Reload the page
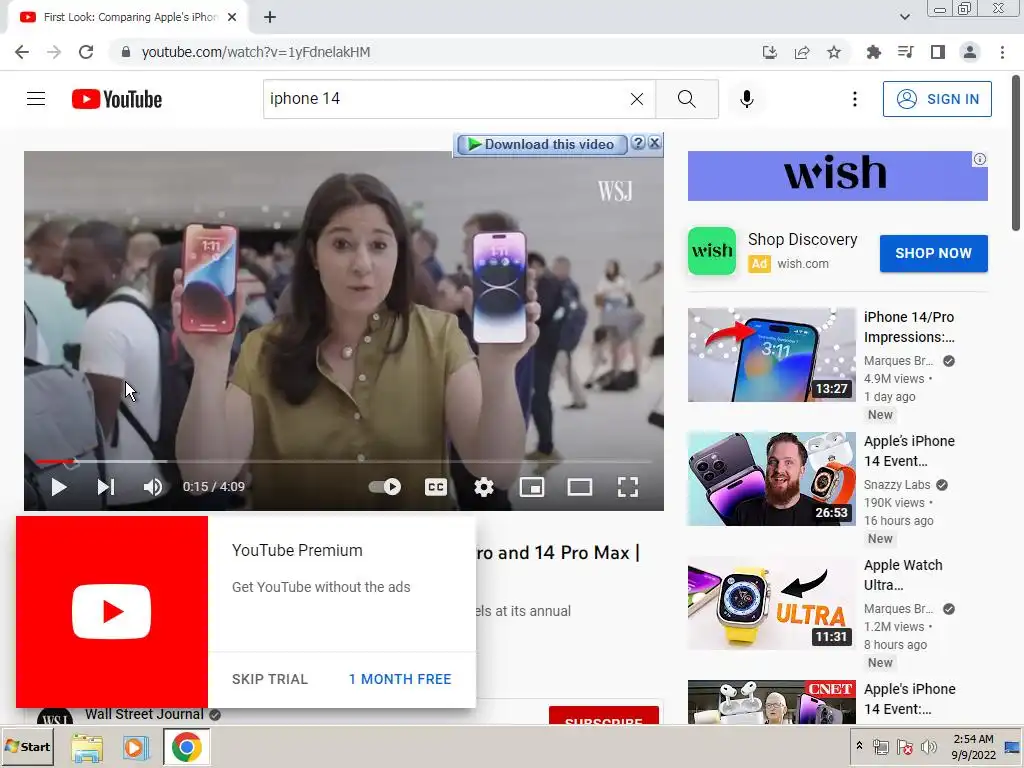1024x768 pixels. tap(86, 52)
